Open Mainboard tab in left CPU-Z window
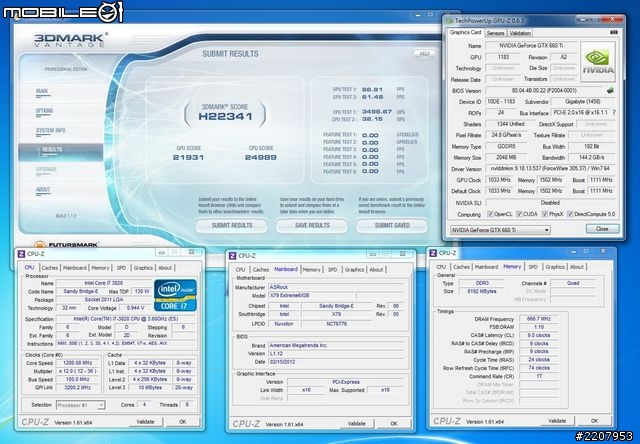Viewport: 640px width, 444px height. 75,268
